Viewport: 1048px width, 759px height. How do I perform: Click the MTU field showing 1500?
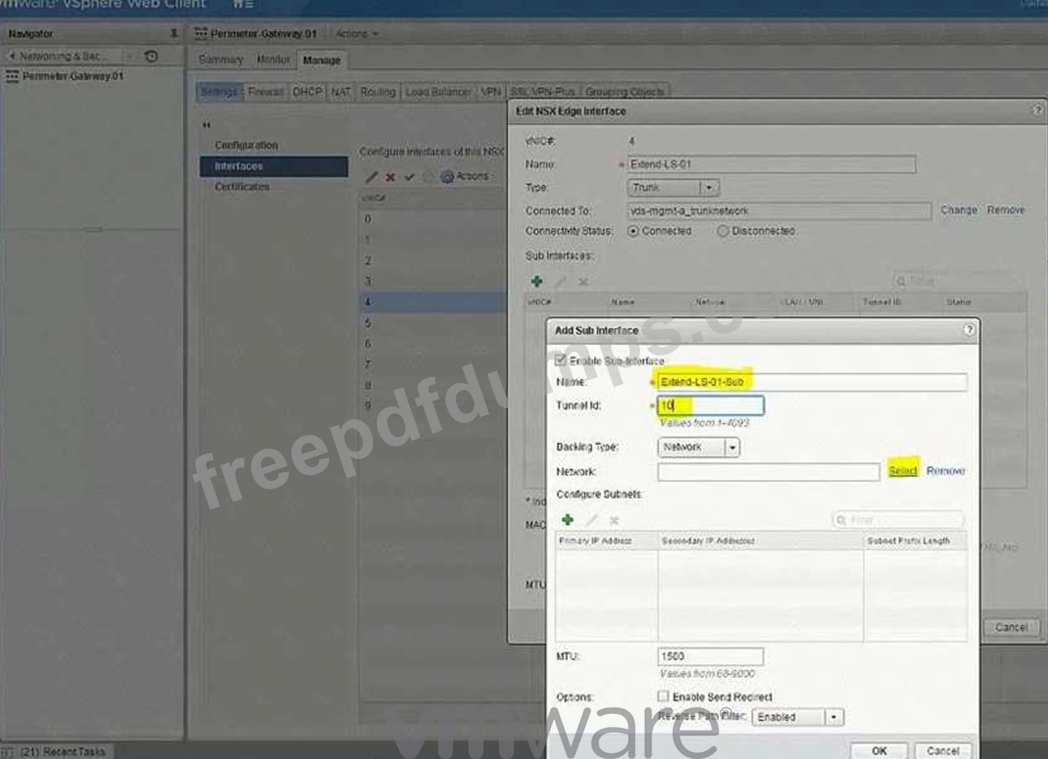[x=710, y=657]
